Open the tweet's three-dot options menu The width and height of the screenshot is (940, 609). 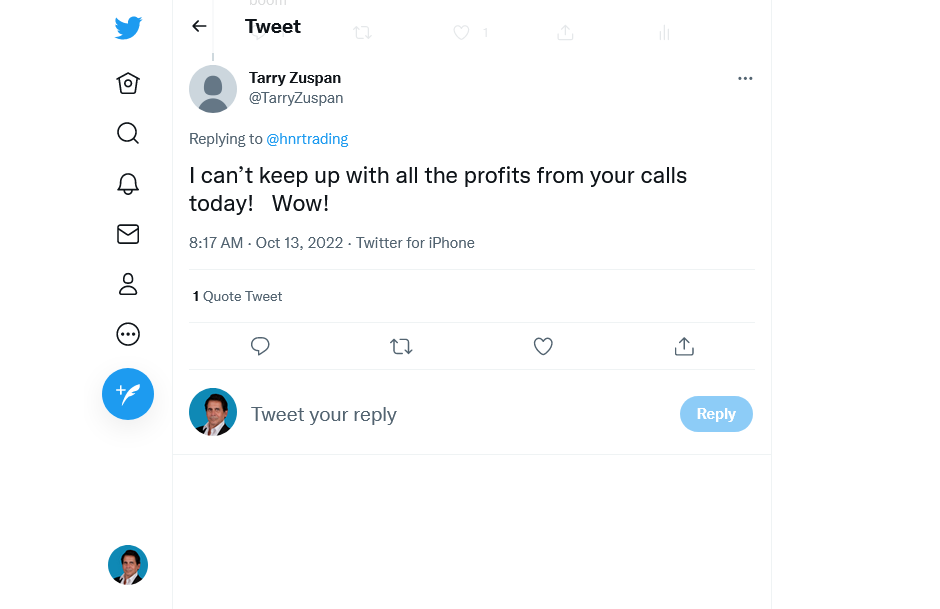(745, 79)
